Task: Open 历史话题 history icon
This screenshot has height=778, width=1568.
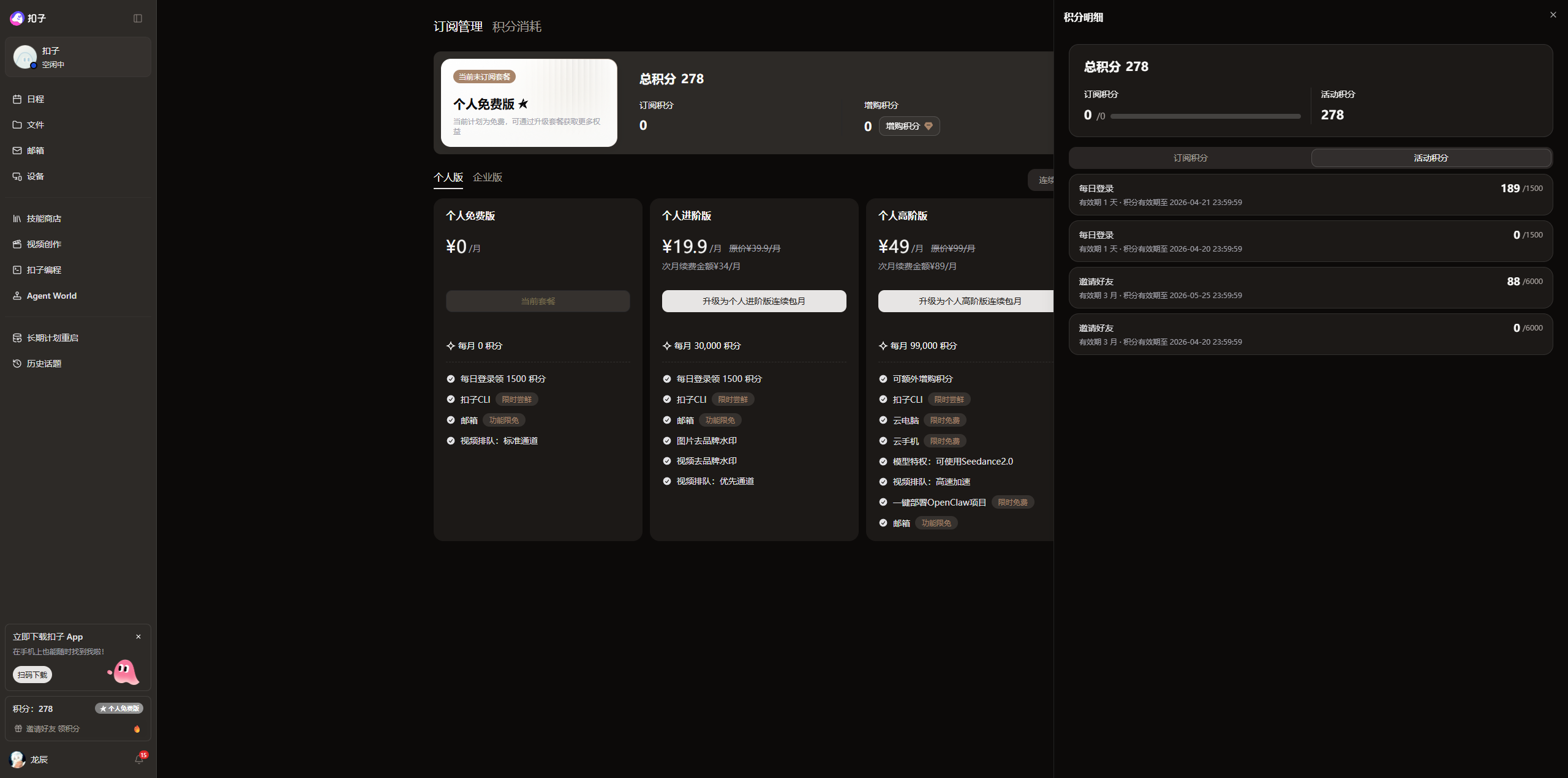Action: tap(17, 364)
